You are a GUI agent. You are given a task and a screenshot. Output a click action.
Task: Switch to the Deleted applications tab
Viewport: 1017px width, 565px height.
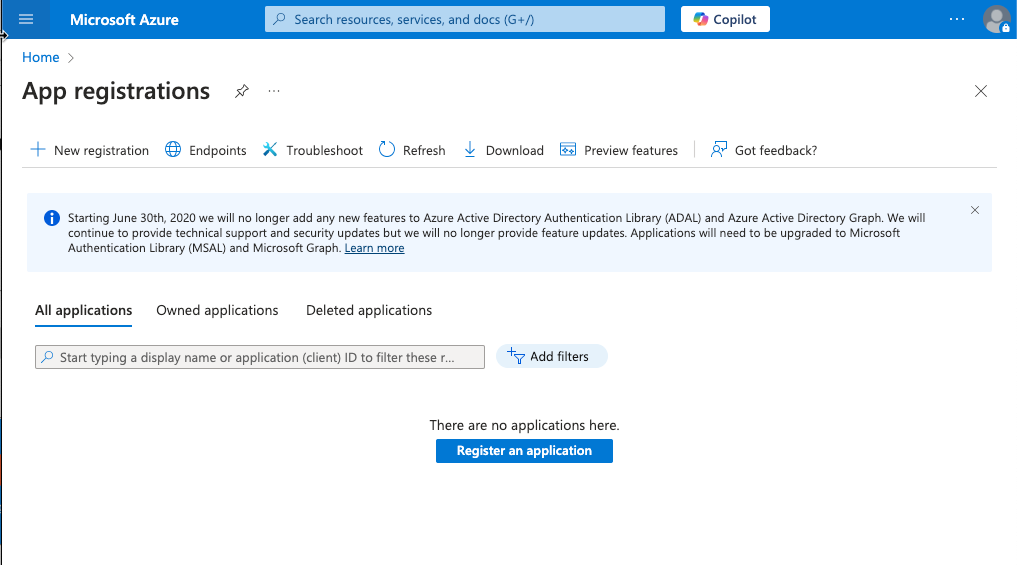coord(369,310)
